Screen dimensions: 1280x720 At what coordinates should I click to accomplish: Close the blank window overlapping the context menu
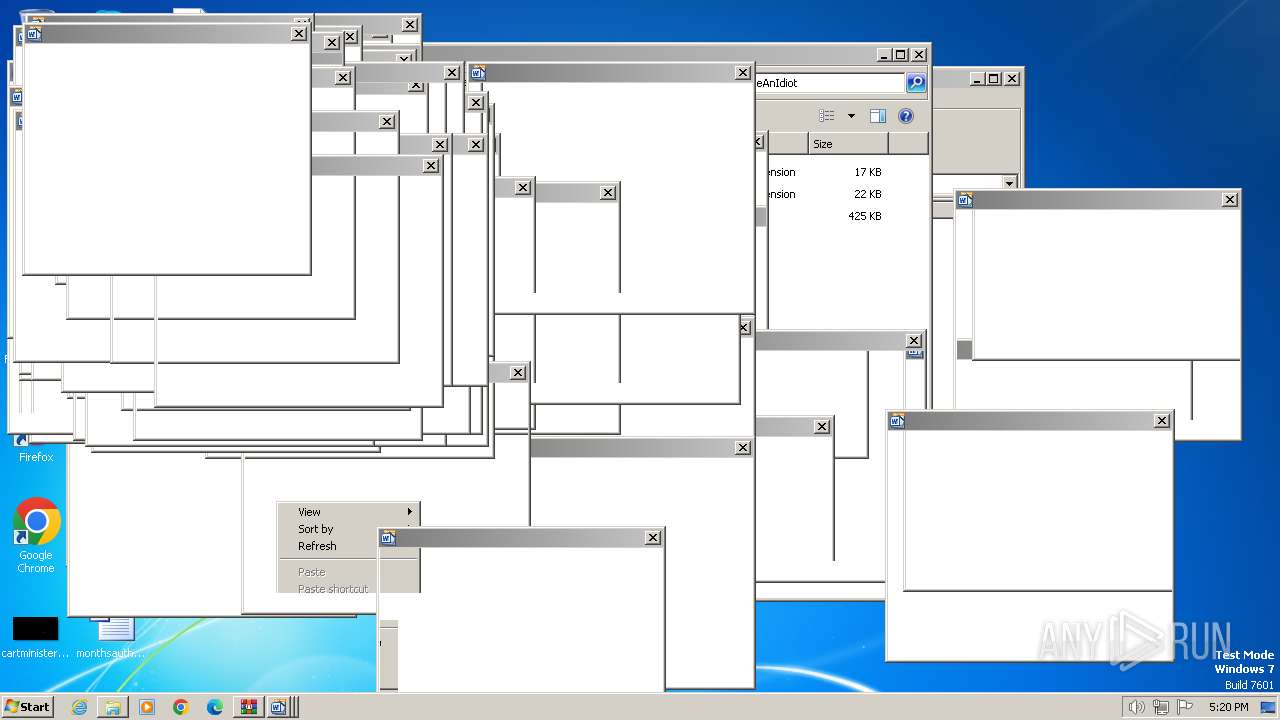tap(653, 538)
